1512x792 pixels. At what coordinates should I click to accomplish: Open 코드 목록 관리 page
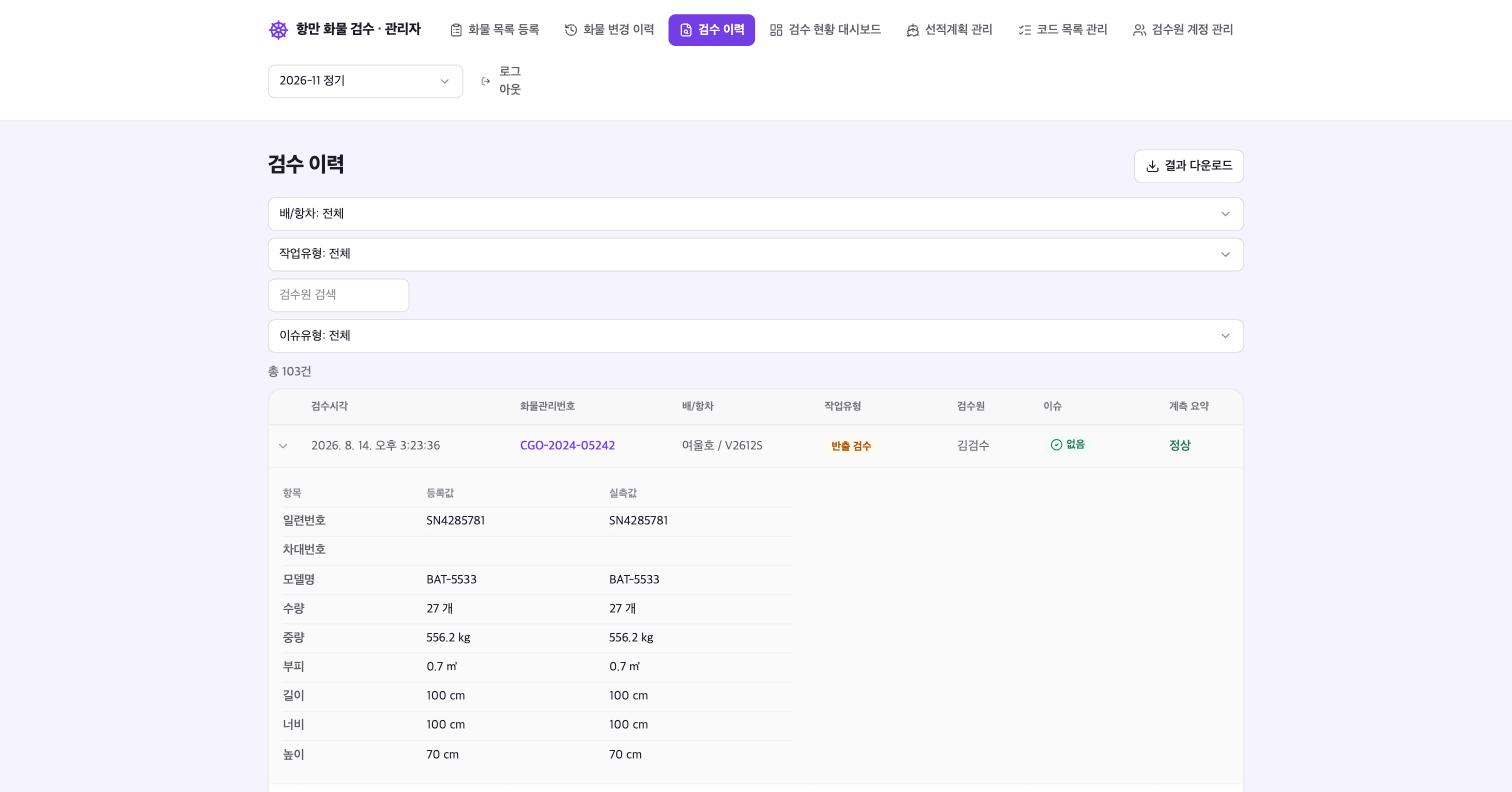point(1062,30)
